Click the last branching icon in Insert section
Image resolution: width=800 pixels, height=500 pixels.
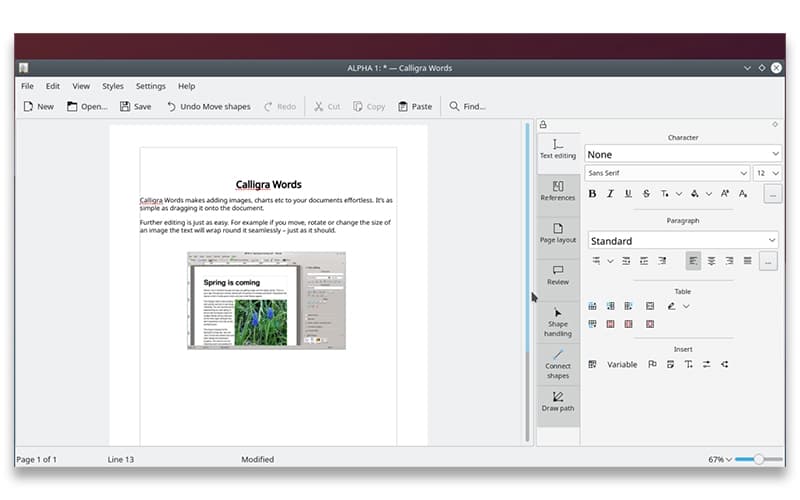click(725, 364)
